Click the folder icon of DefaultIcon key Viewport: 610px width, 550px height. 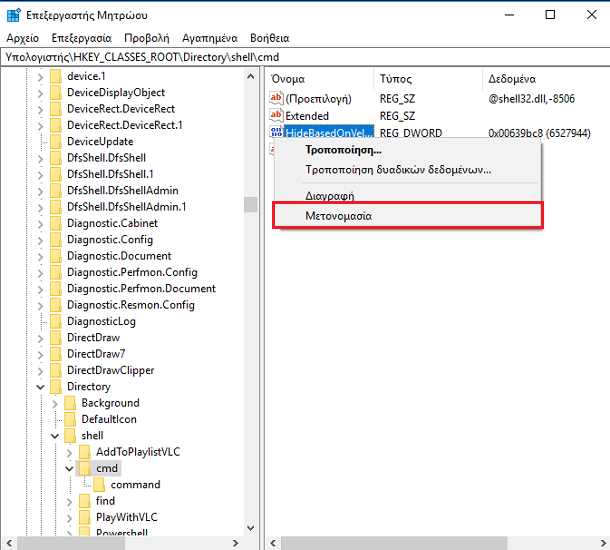70,419
